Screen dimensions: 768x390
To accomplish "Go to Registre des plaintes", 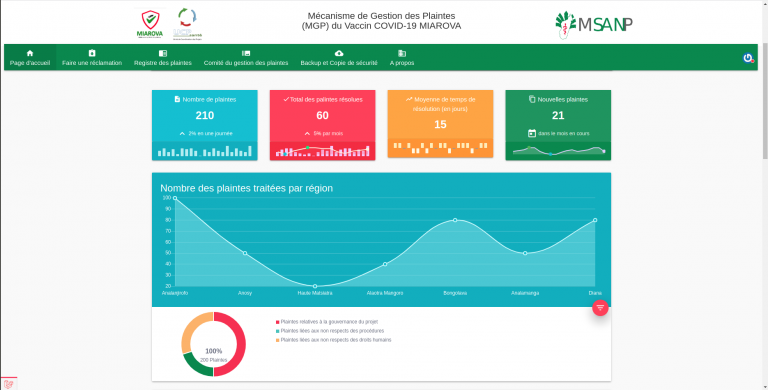I will click(163, 57).
